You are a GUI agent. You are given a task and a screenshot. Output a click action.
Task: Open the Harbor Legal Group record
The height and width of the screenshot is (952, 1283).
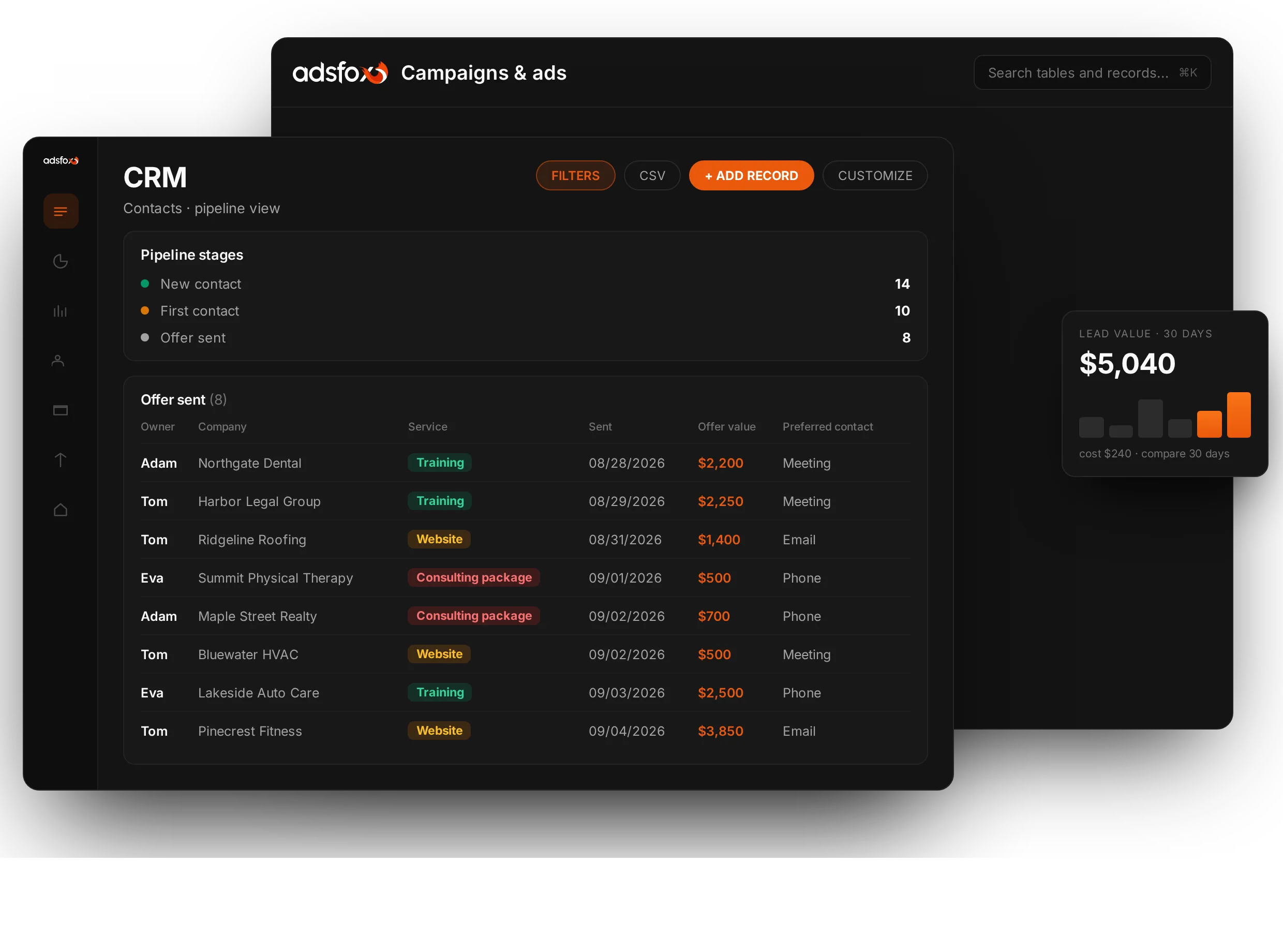[x=525, y=501]
